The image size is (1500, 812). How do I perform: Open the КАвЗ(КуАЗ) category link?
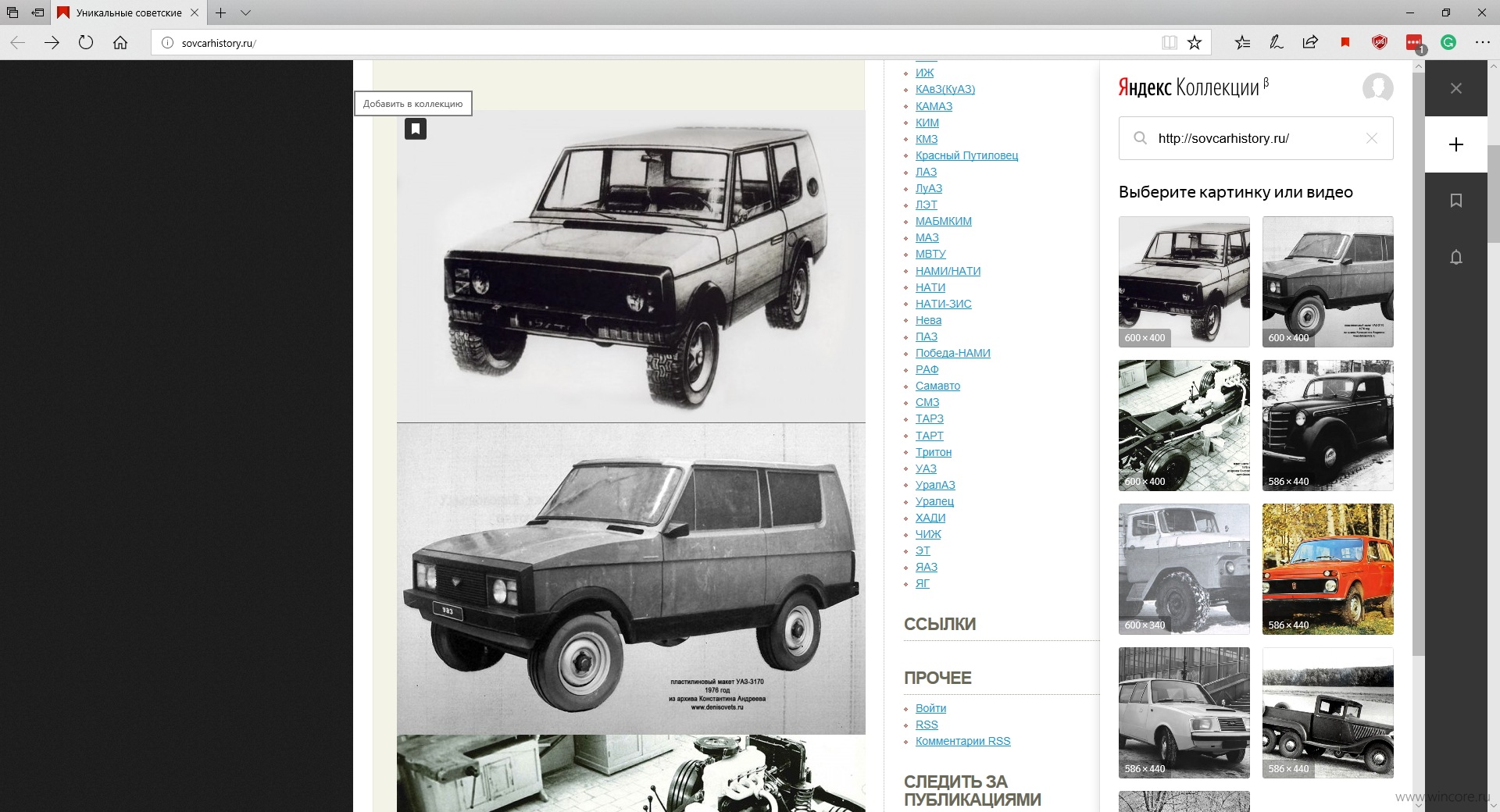945,89
